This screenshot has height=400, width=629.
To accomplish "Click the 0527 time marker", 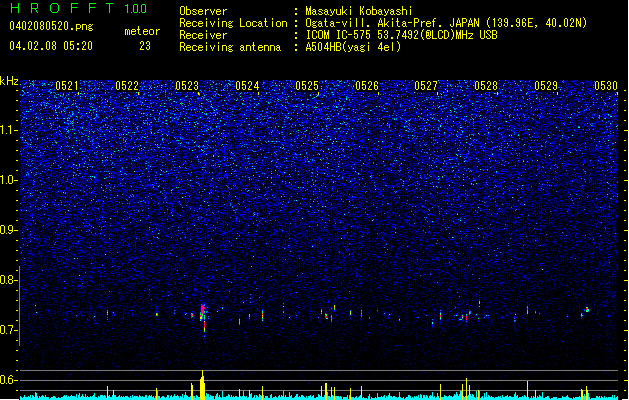I will 426,86.
